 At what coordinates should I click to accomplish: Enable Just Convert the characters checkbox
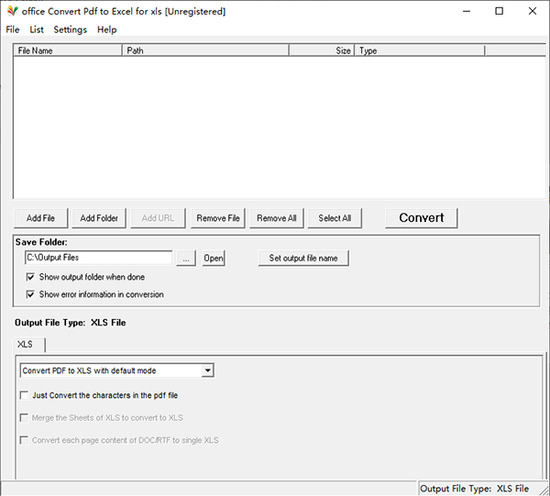[24, 395]
